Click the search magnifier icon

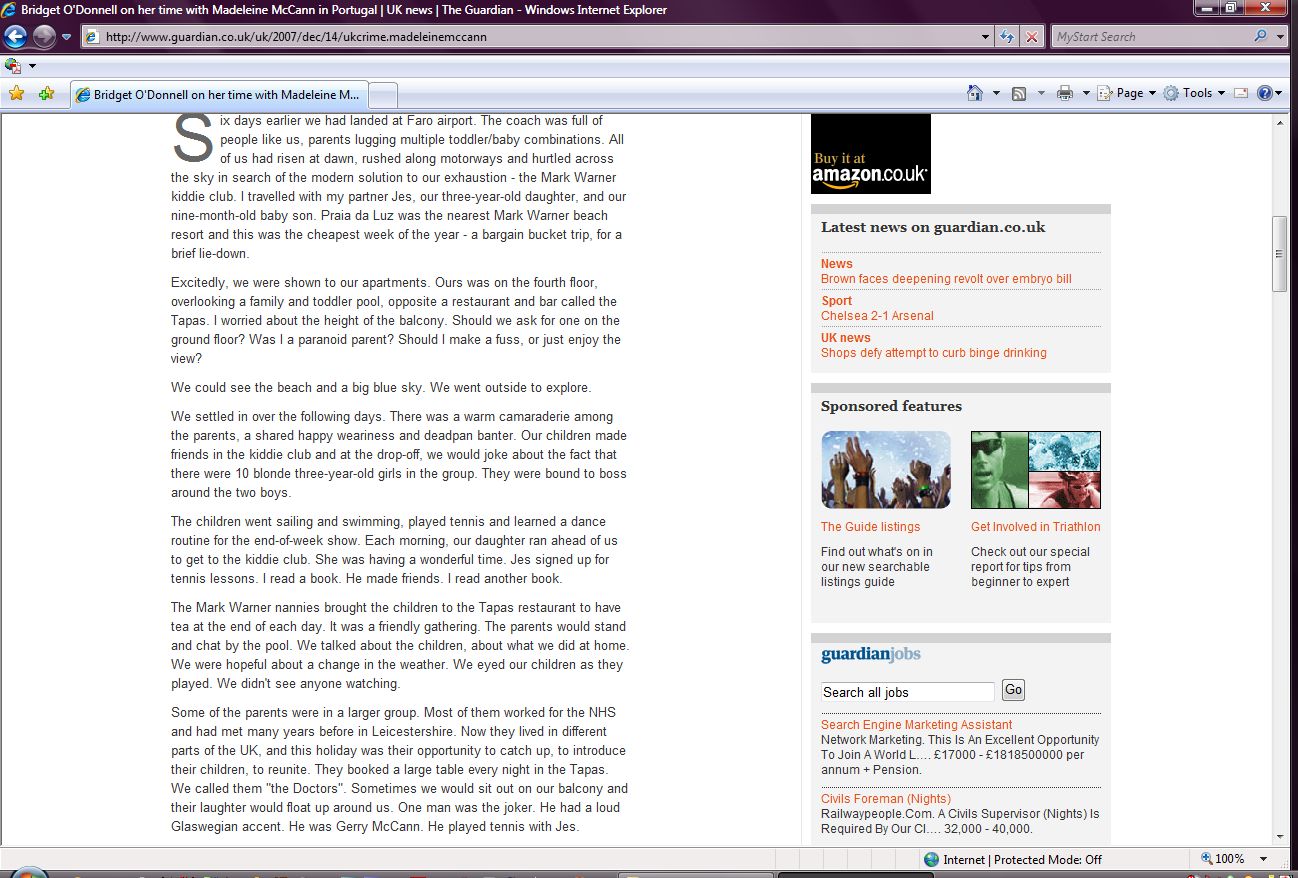(1260, 37)
